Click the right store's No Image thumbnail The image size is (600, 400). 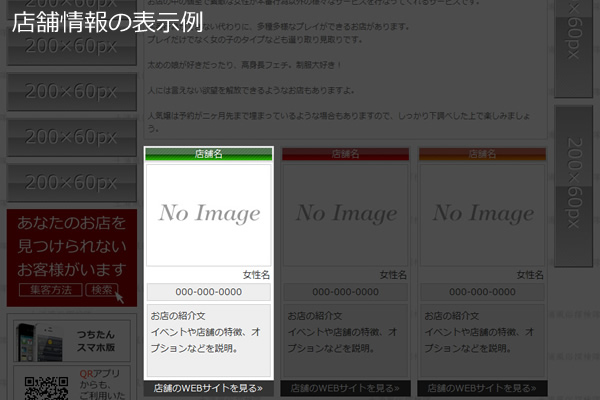(483, 214)
